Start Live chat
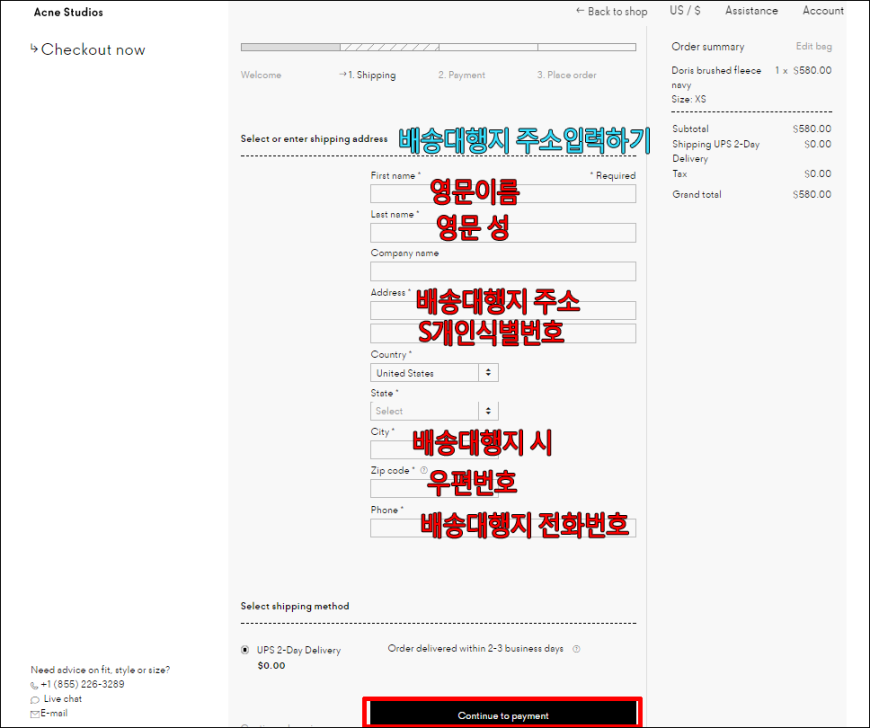The image size is (870, 728). pyautogui.click(x=63, y=699)
